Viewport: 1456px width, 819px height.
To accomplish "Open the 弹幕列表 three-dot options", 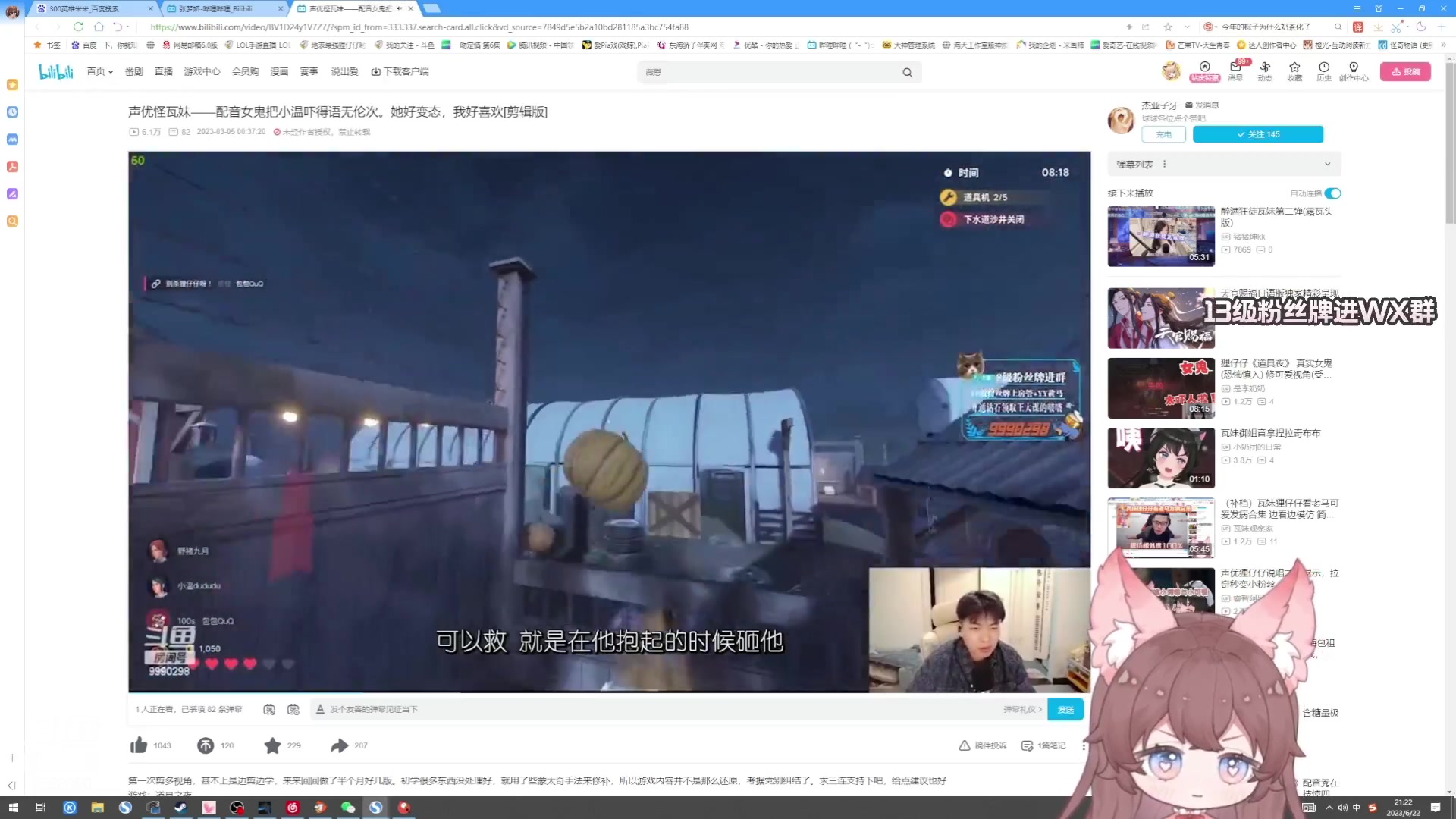I will pyautogui.click(x=1165, y=165).
